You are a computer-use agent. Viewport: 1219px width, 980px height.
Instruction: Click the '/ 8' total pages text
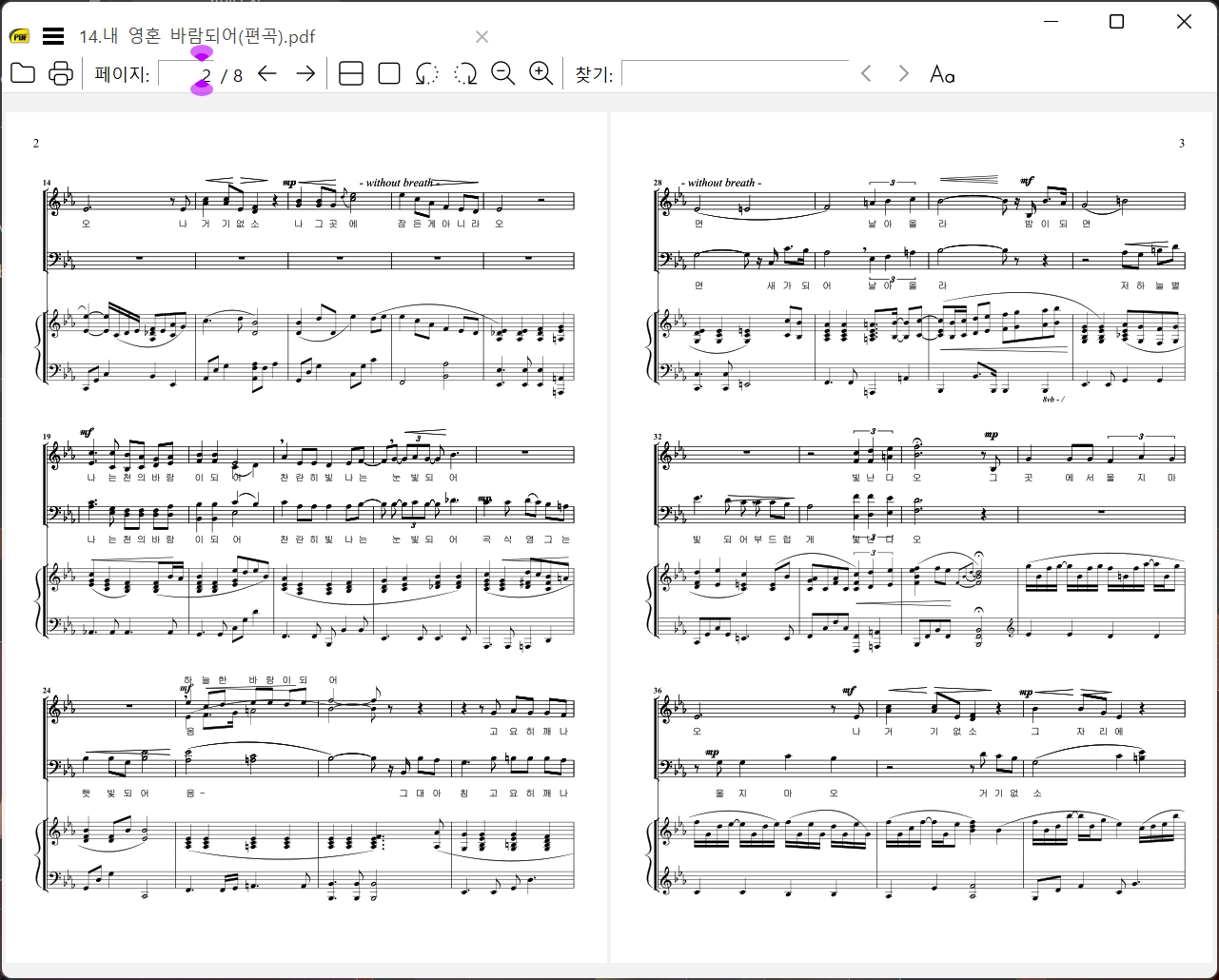(231, 75)
